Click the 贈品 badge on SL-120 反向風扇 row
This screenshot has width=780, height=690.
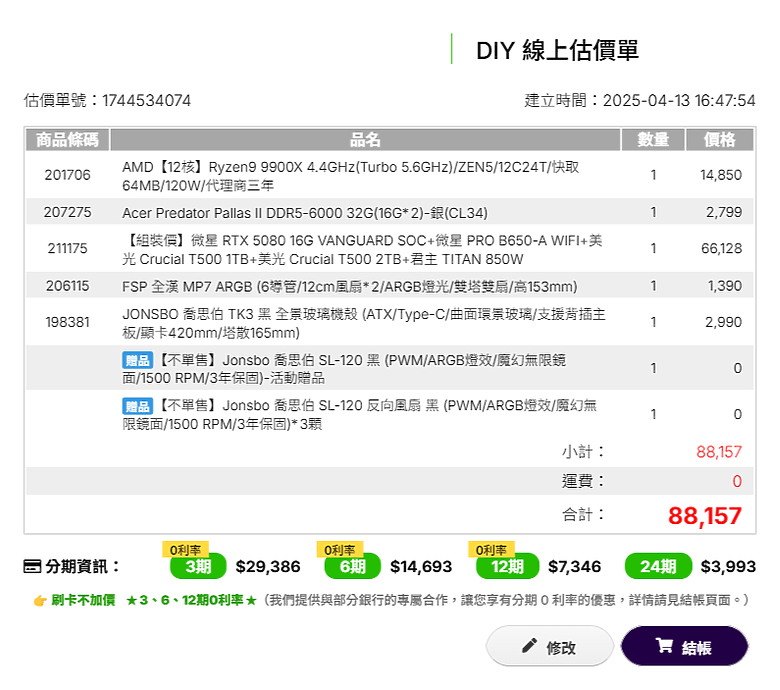point(137,406)
